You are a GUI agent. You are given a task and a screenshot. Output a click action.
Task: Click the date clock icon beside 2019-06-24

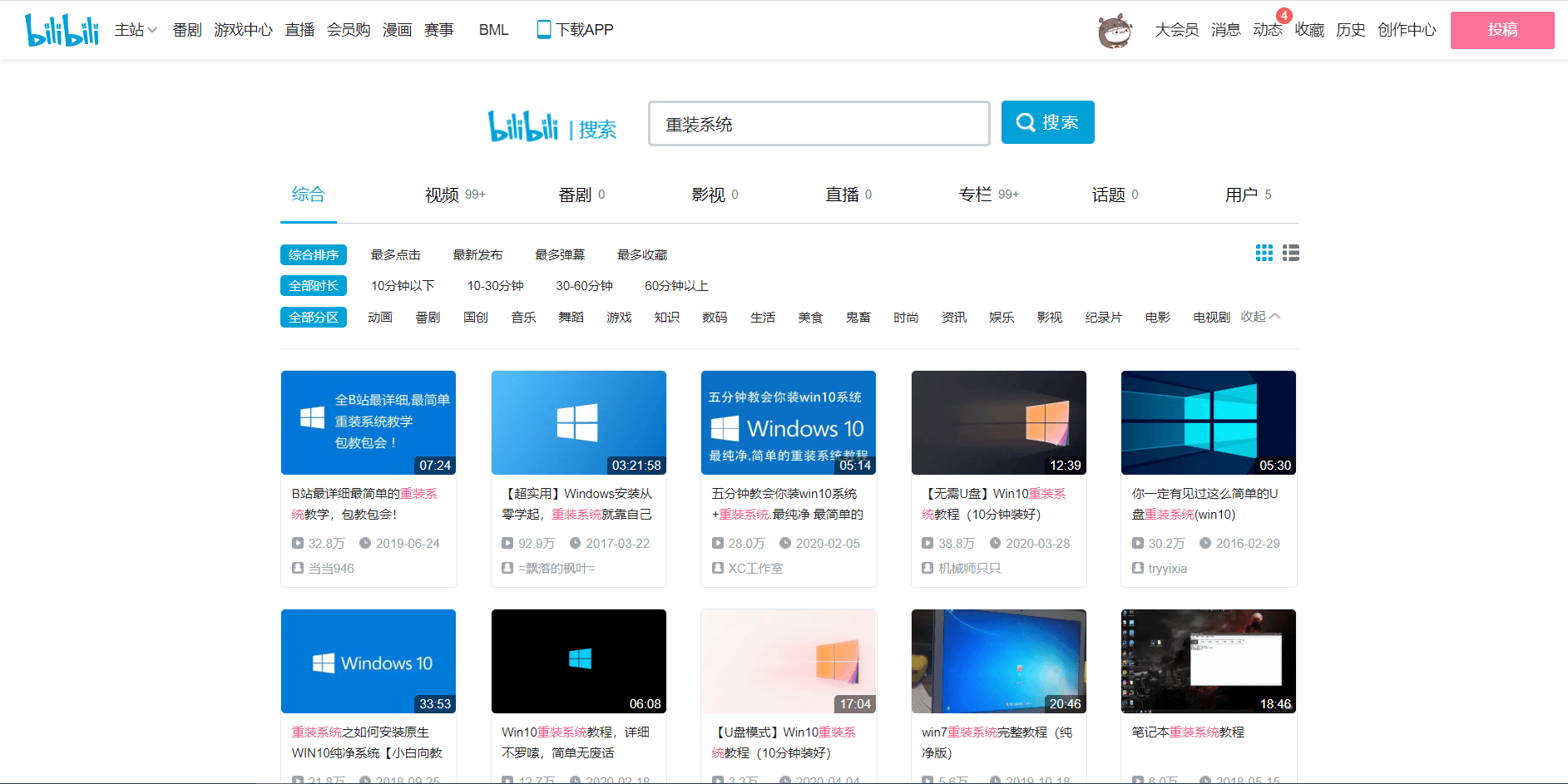(x=365, y=543)
